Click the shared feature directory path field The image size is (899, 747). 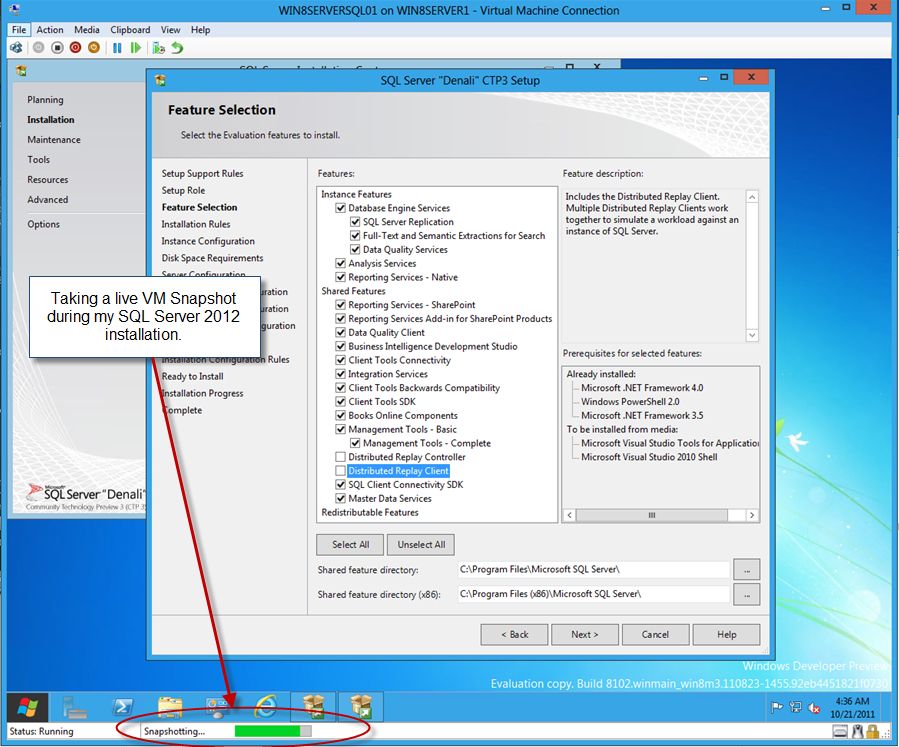(x=593, y=569)
